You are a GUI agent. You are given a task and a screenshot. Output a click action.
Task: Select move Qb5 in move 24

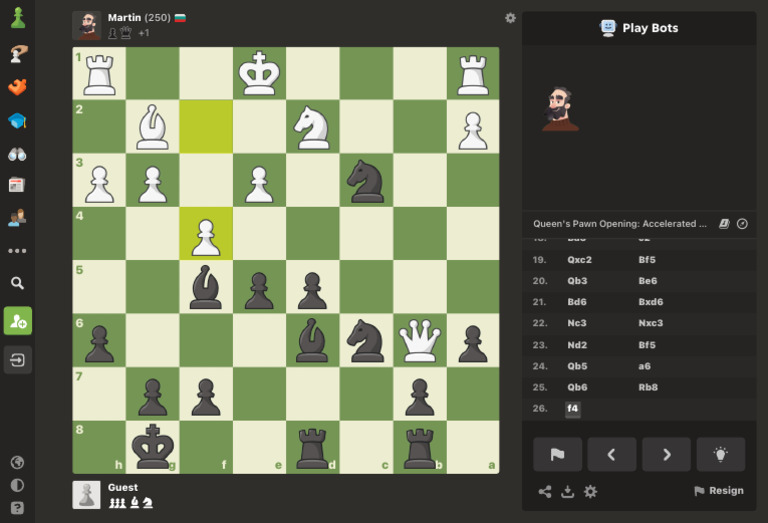[x=577, y=366]
